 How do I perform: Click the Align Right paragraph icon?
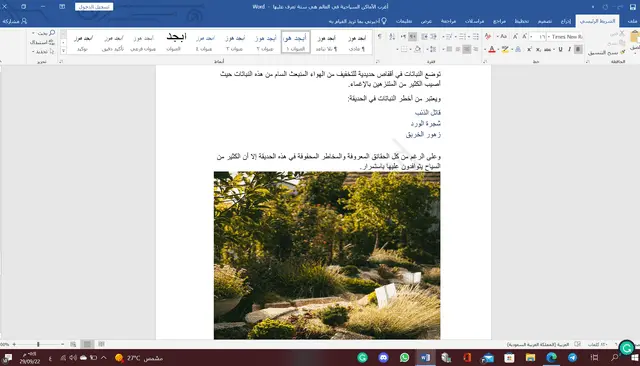(476, 49)
